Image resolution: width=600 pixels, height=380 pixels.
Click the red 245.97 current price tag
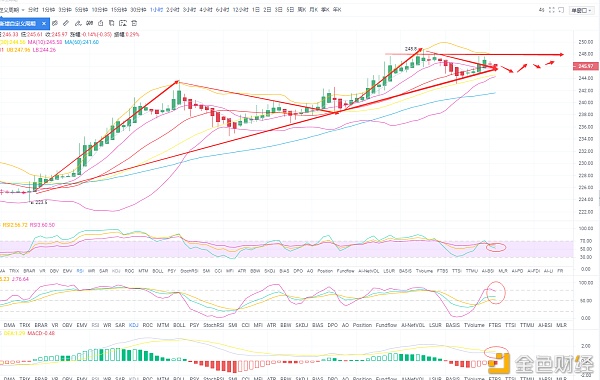click(x=585, y=66)
